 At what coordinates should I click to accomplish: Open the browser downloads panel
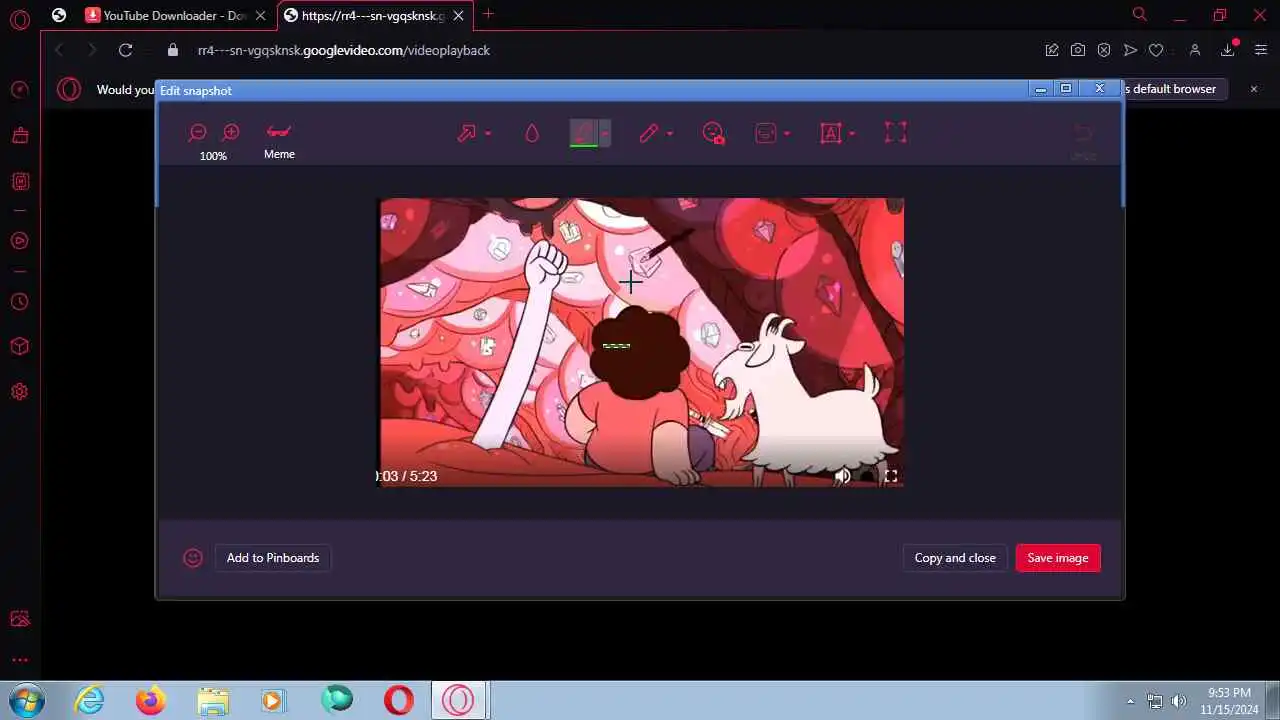(1228, 50)
